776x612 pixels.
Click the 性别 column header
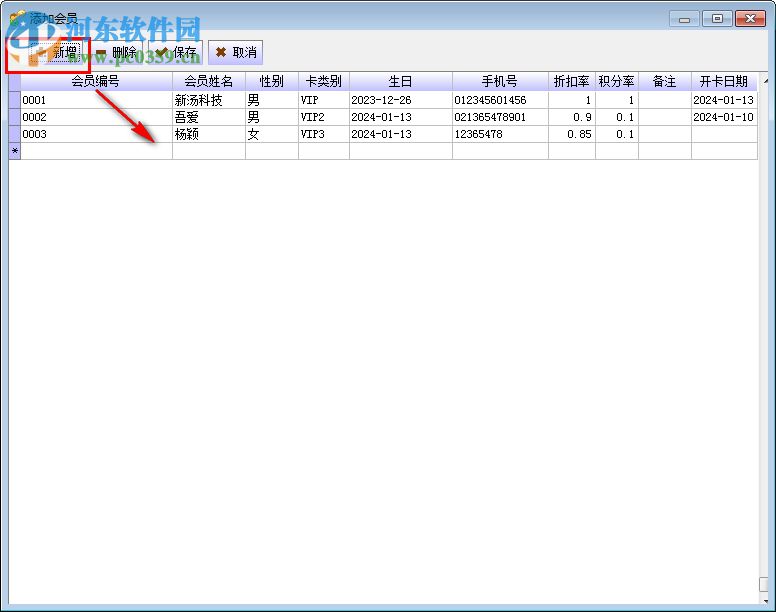[272, 81]
